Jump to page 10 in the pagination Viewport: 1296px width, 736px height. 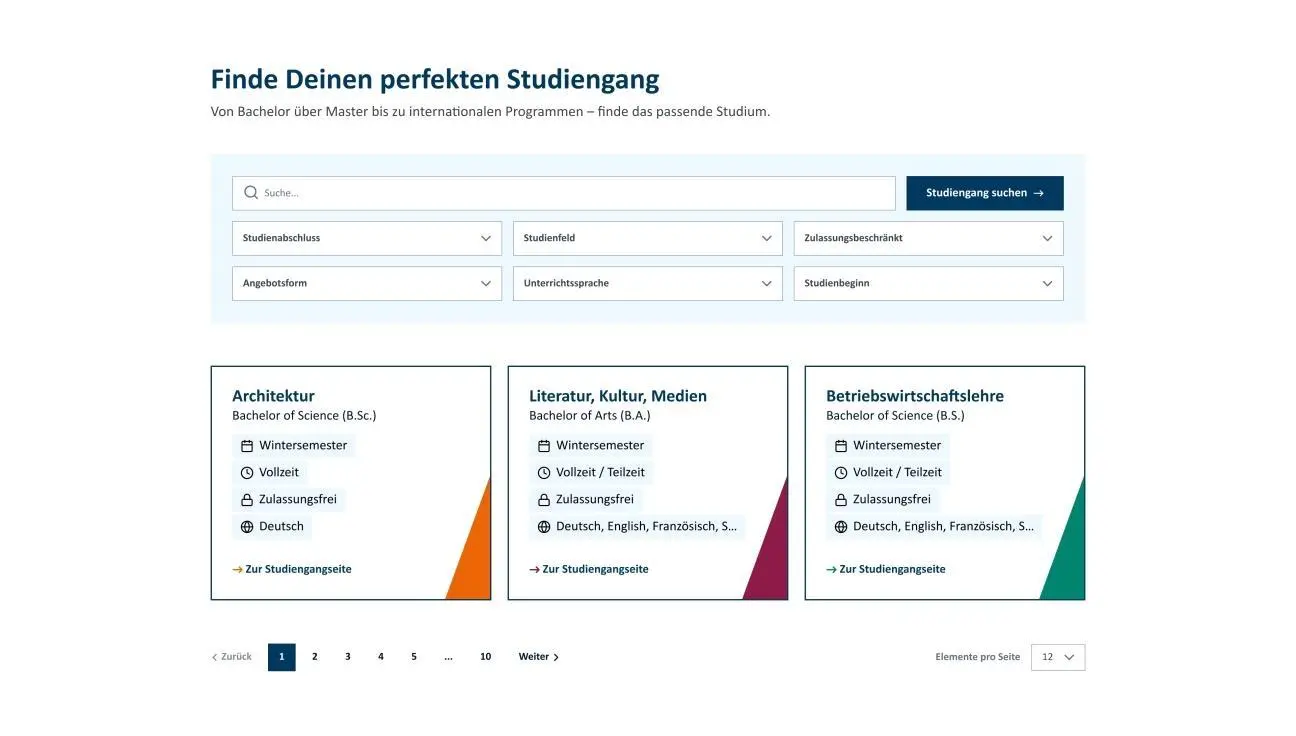(485, 657)
